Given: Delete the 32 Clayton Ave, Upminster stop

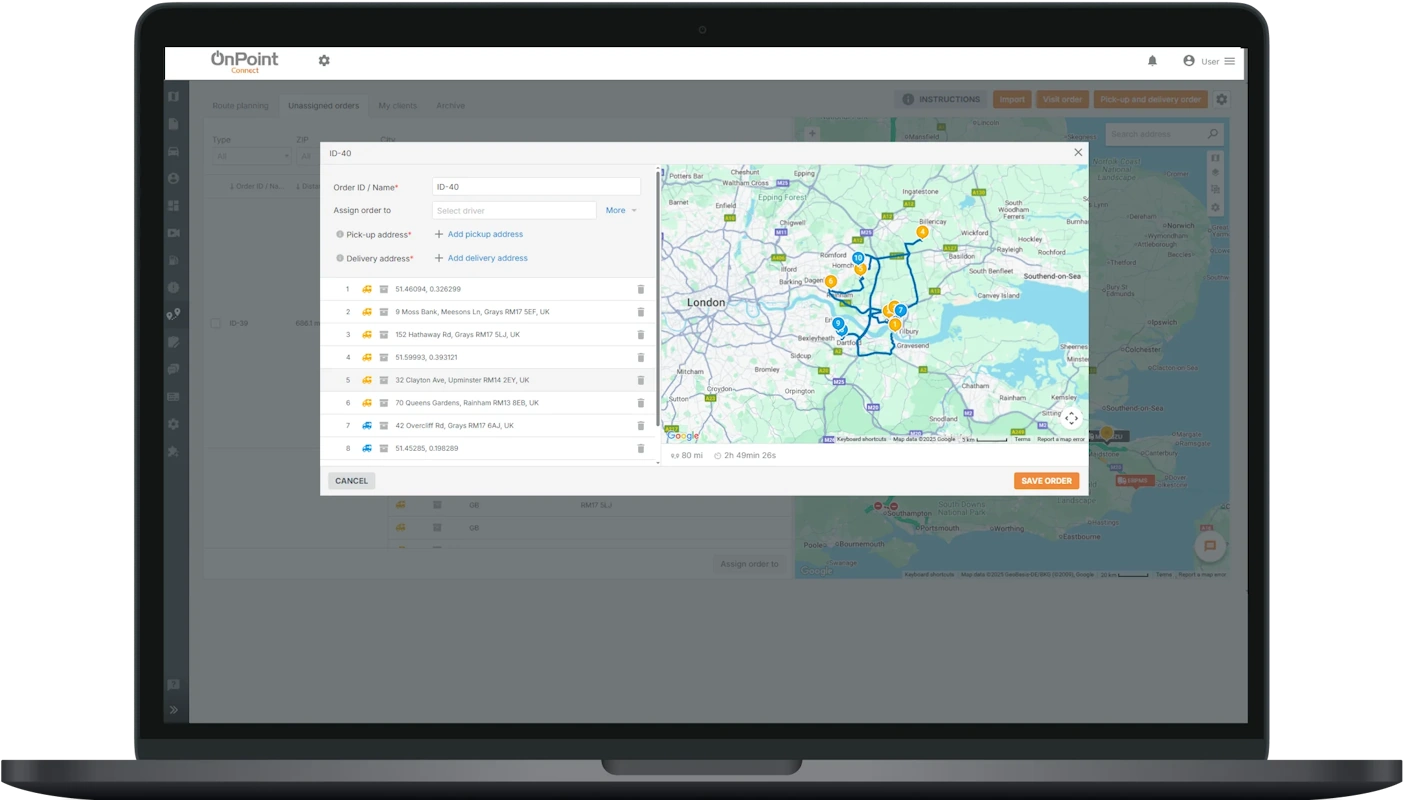Looking at the screenshot, I should [x=641, y=380].
